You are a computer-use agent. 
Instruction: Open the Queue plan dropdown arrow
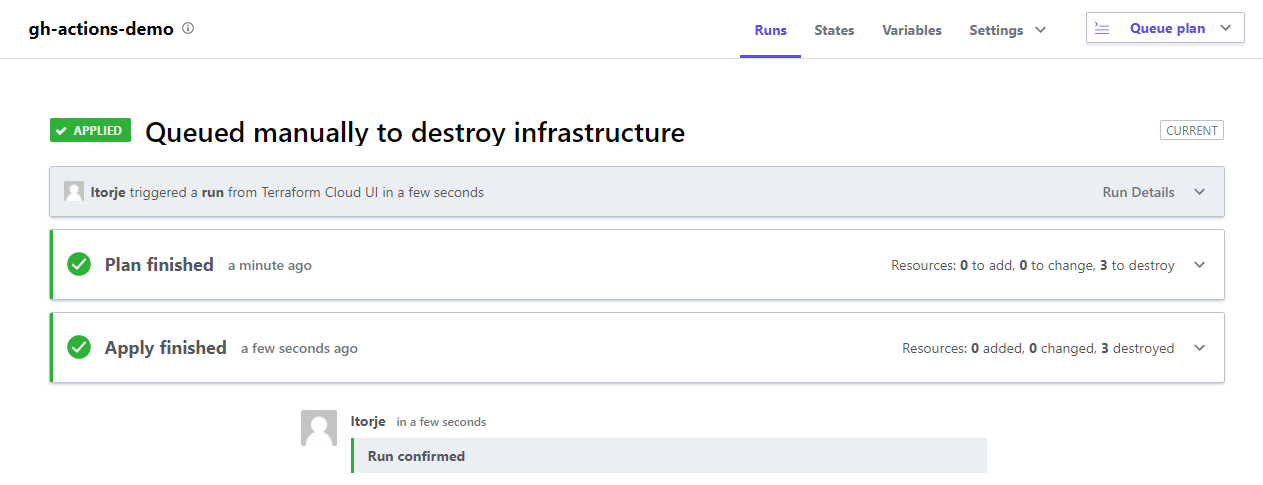pyautogui.click(x=1225, y=29)
